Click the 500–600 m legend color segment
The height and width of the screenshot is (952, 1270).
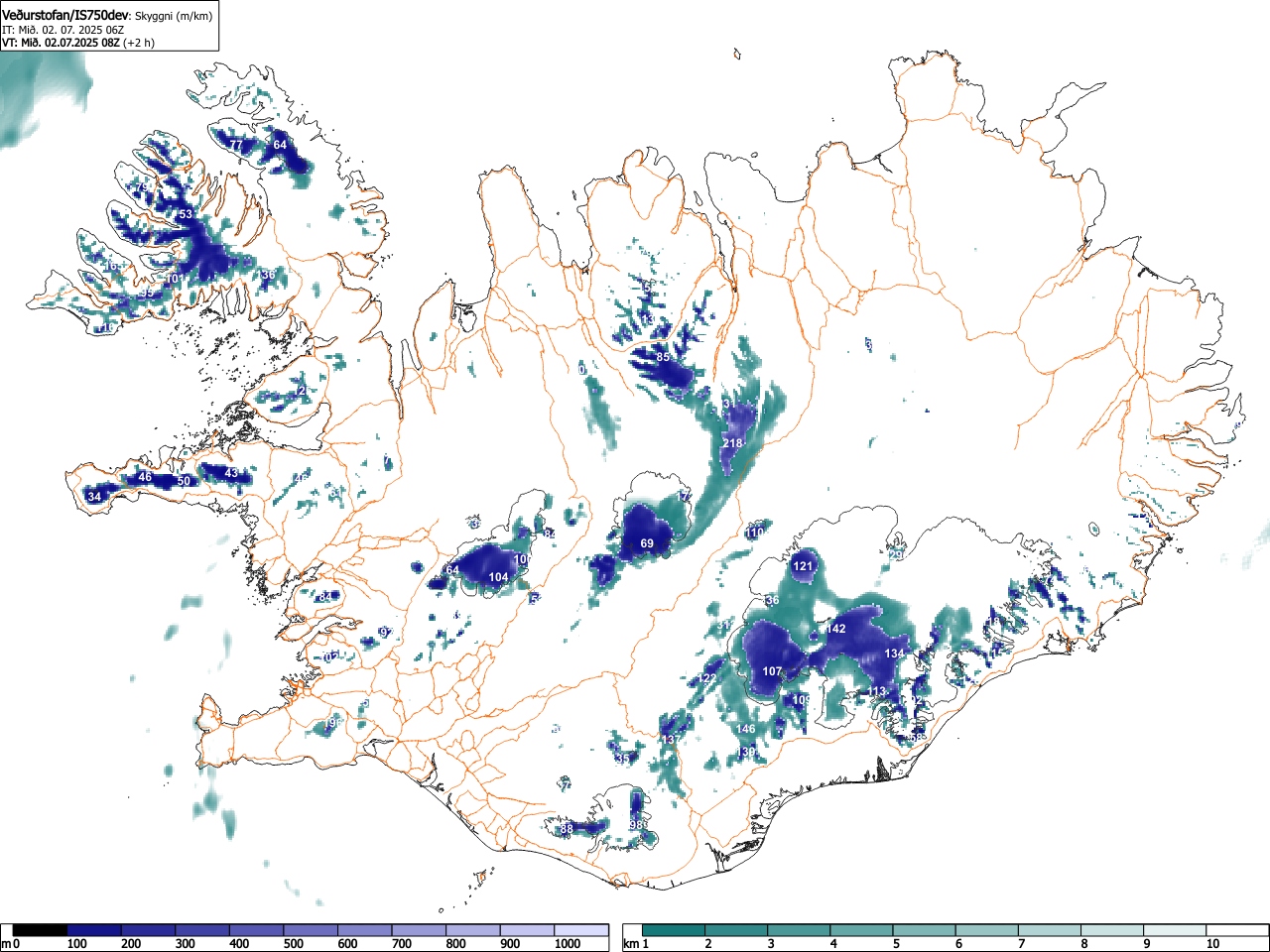click(312, 930)
